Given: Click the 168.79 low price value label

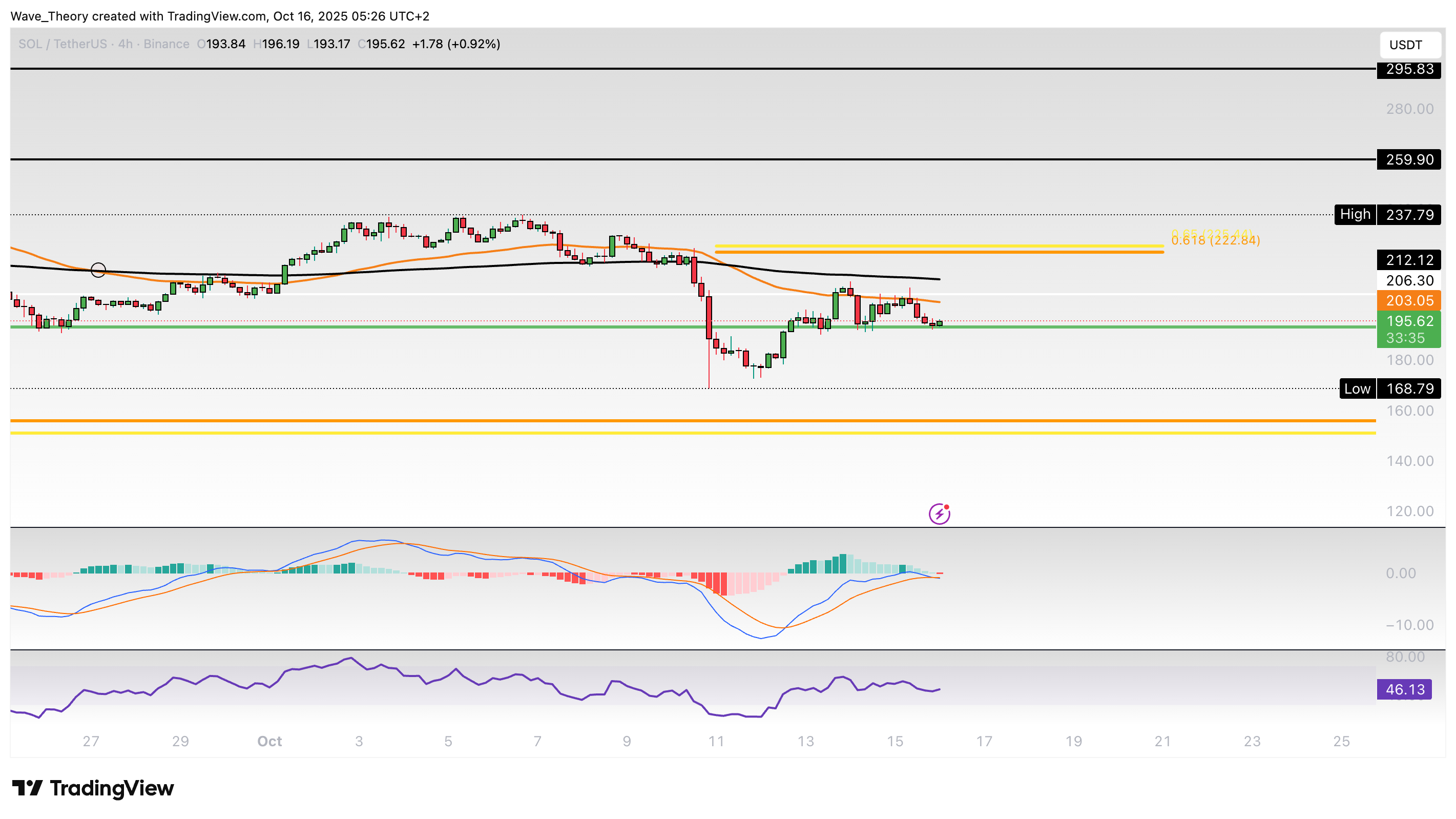Looking at the screenshot, I should (1409, 388).
